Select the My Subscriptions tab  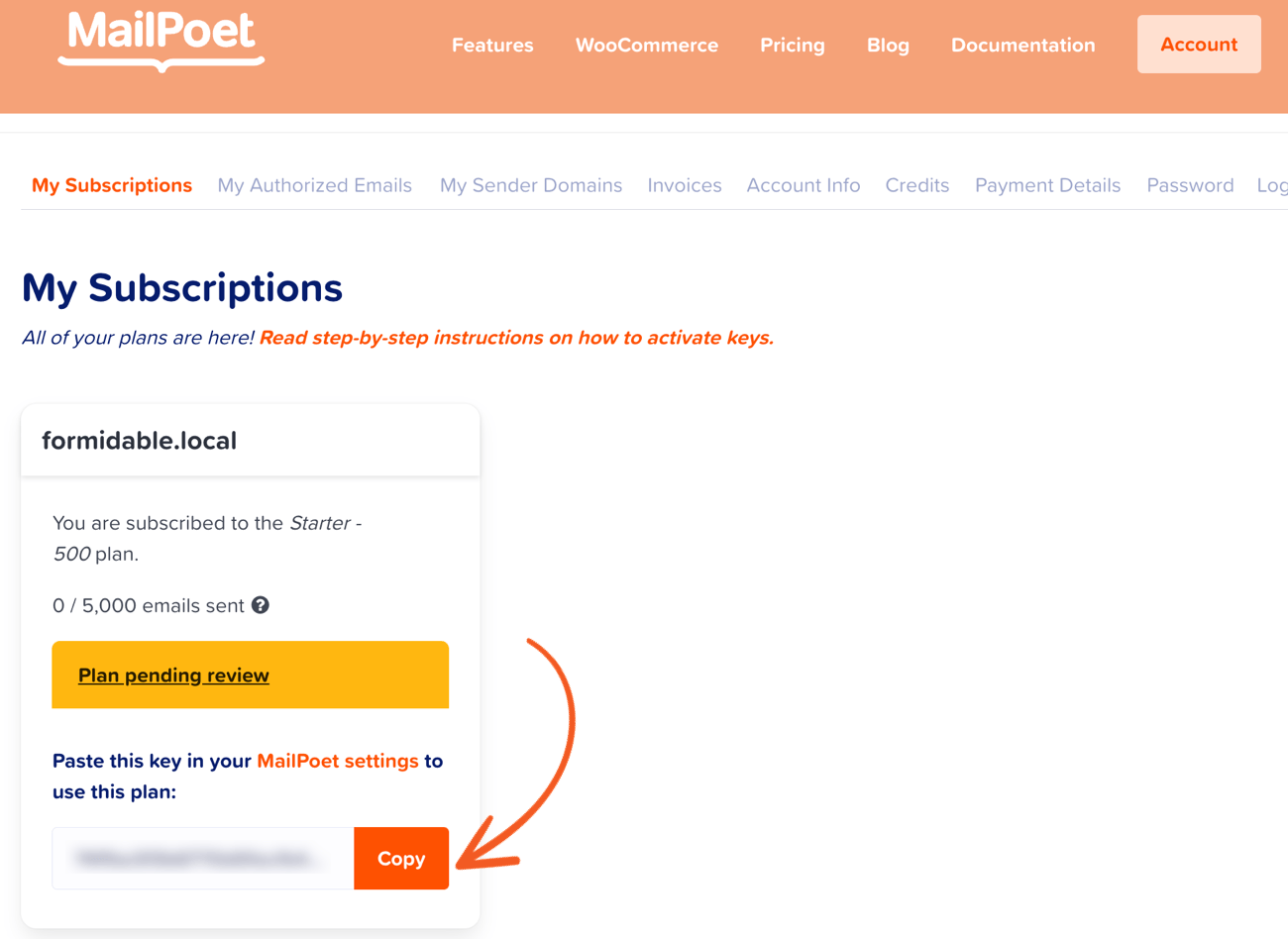[x=112, y=185]
